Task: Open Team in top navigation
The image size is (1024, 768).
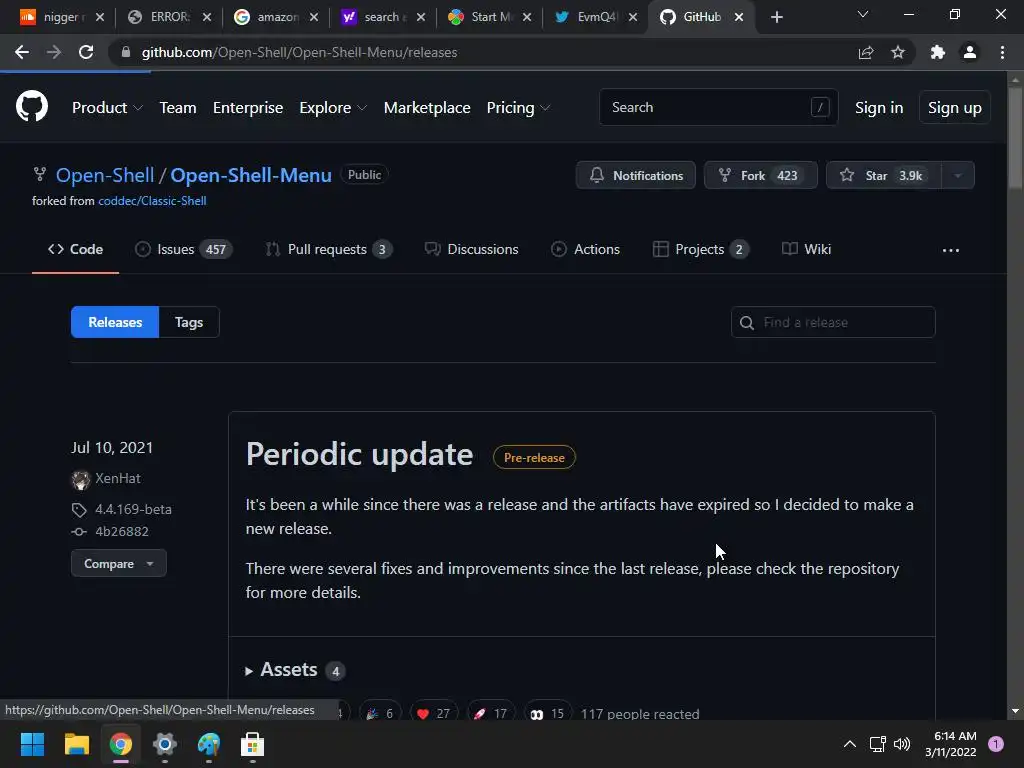Action: (178, 107)
